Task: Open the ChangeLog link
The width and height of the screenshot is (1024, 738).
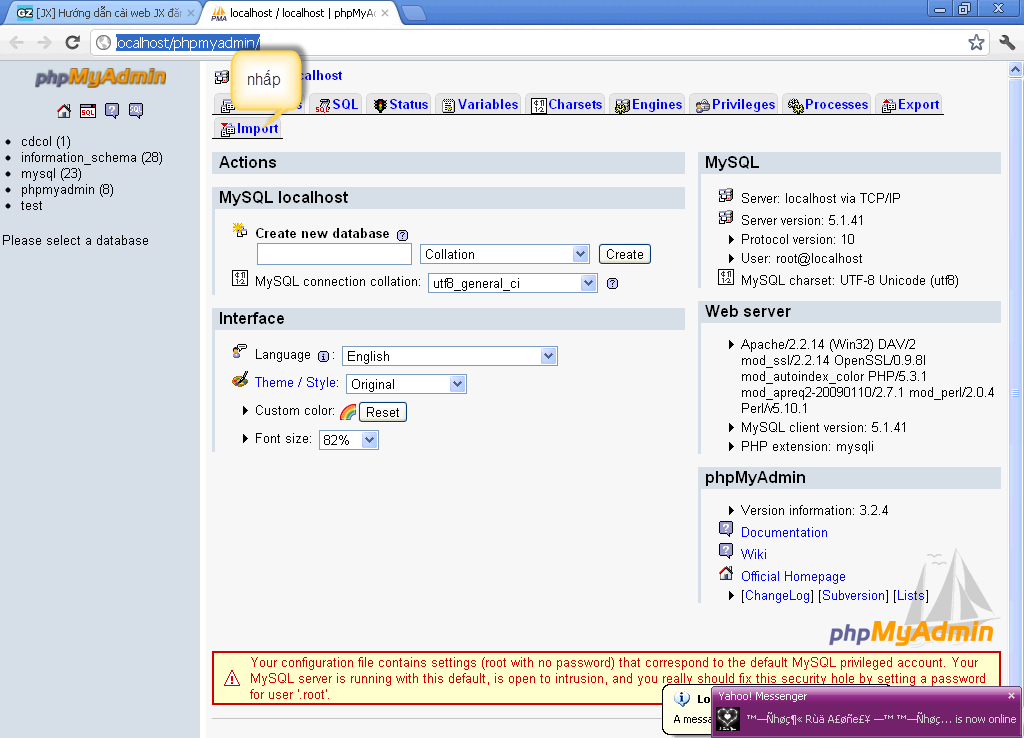Action: pos(777,596)
